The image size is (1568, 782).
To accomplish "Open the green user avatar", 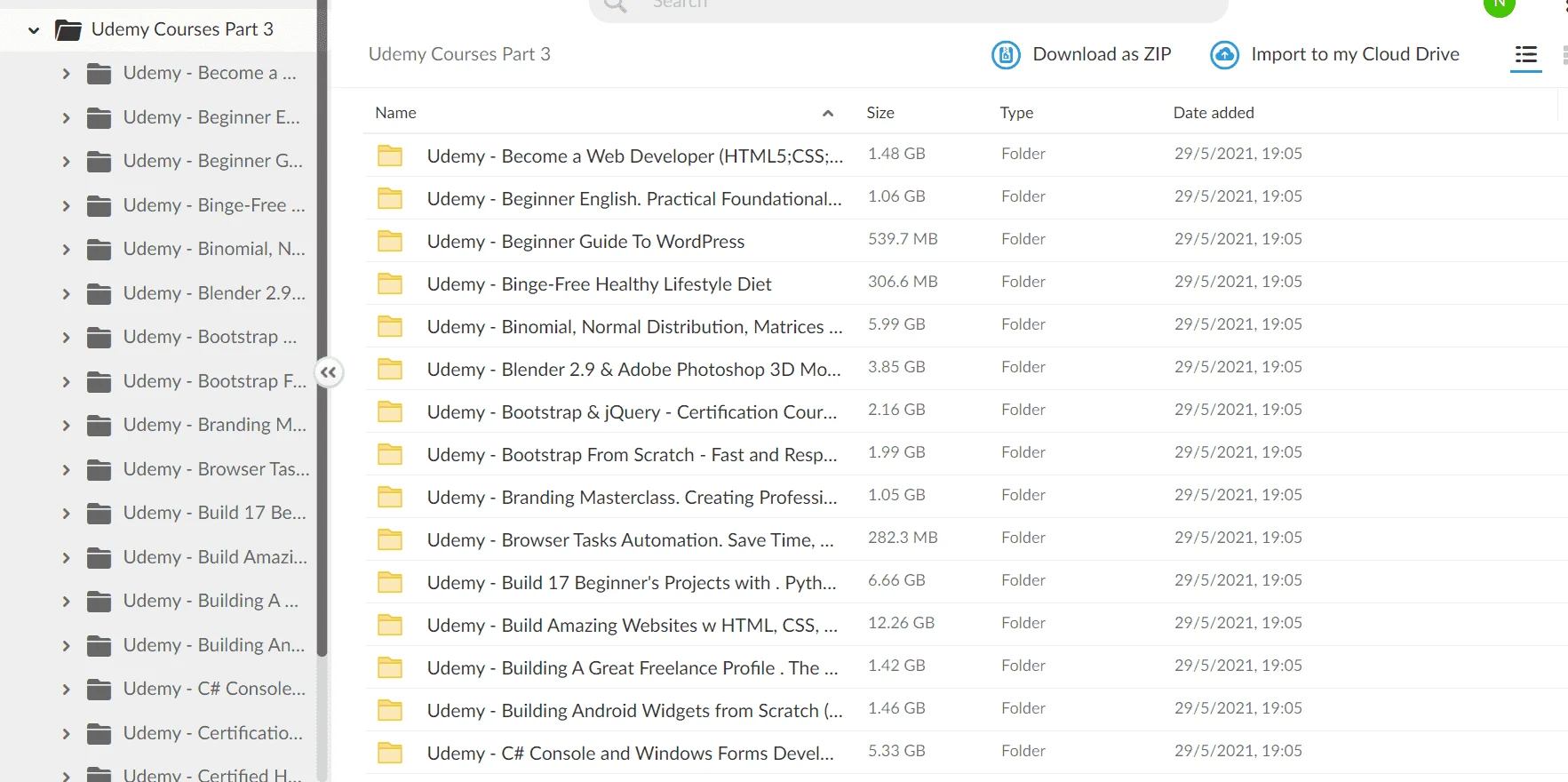I will click(x=1500, y=4).
